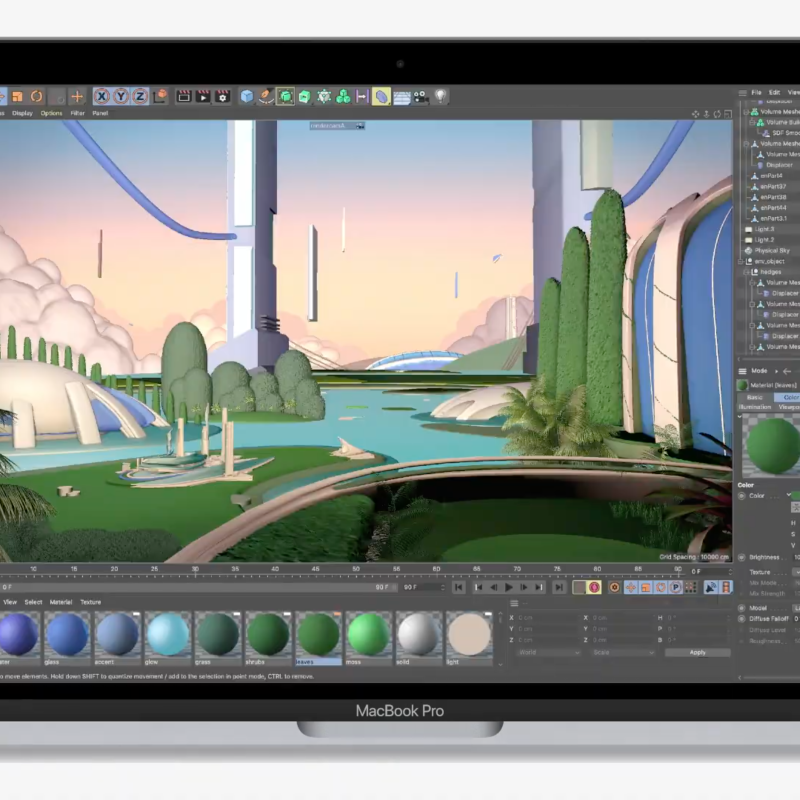Select the orange Scale tool
Image resolution: width=800 pixels, height=800 pixels.
pos(17,96)
